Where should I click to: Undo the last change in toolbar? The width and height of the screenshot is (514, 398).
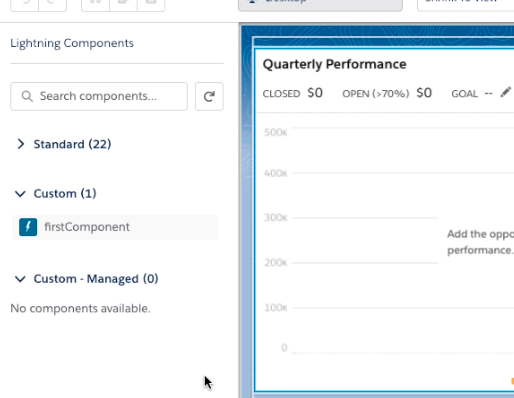click(x=24, y=4)
